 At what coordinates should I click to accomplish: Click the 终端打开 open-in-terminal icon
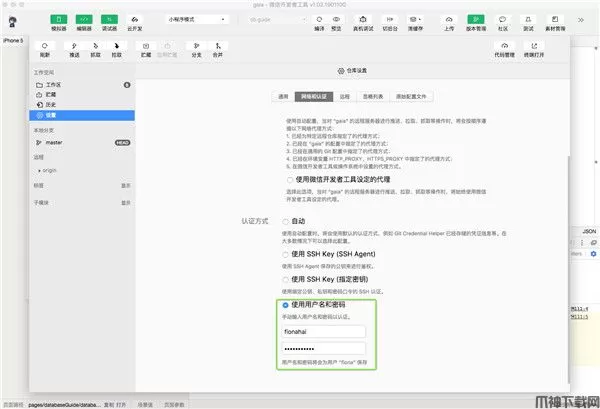click(534, 46)
